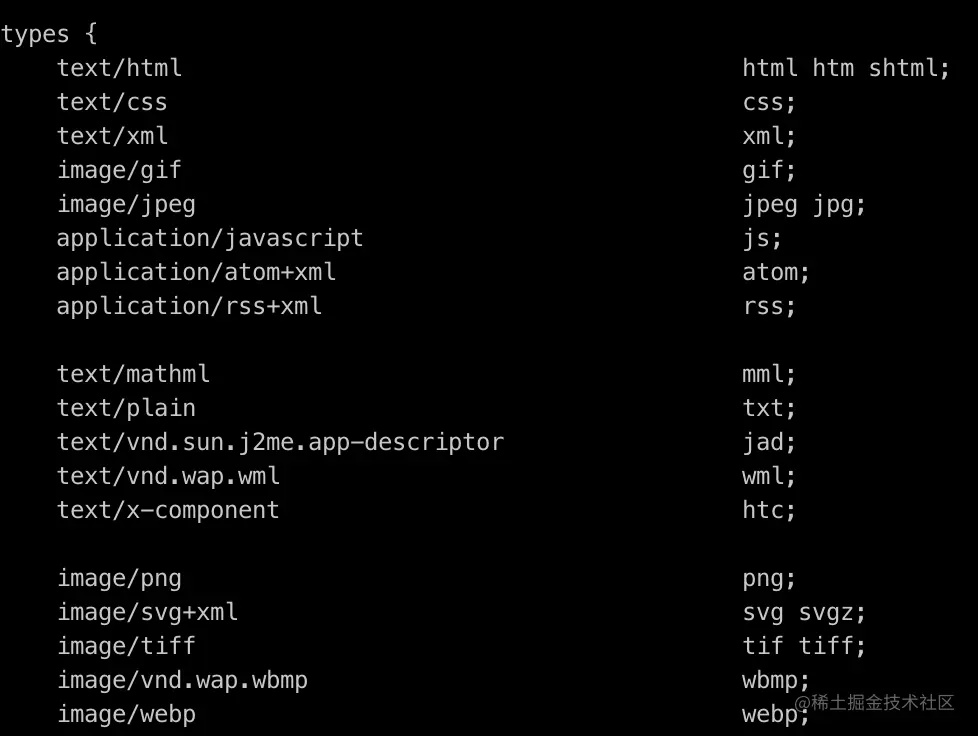This screenshot has width=978, height=736.
Task: Select the application/atom+xml line
Action: click(196, 272)
